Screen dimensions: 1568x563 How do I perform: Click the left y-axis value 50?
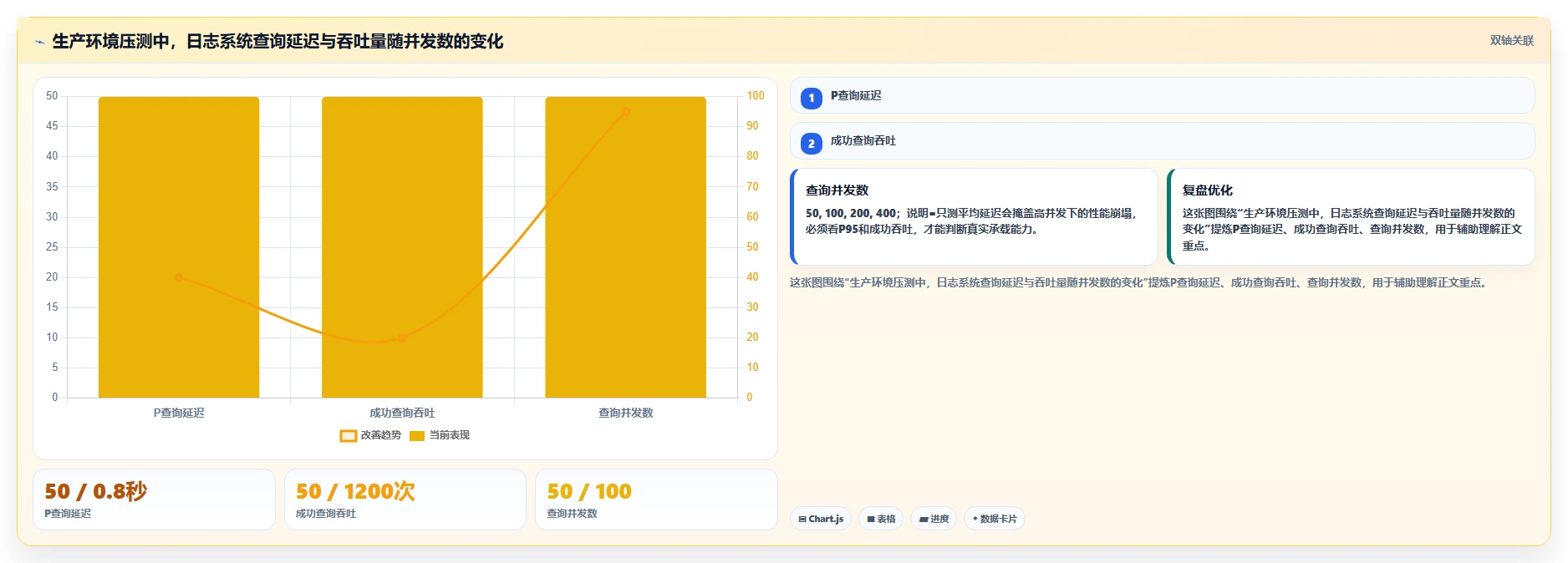52,96
